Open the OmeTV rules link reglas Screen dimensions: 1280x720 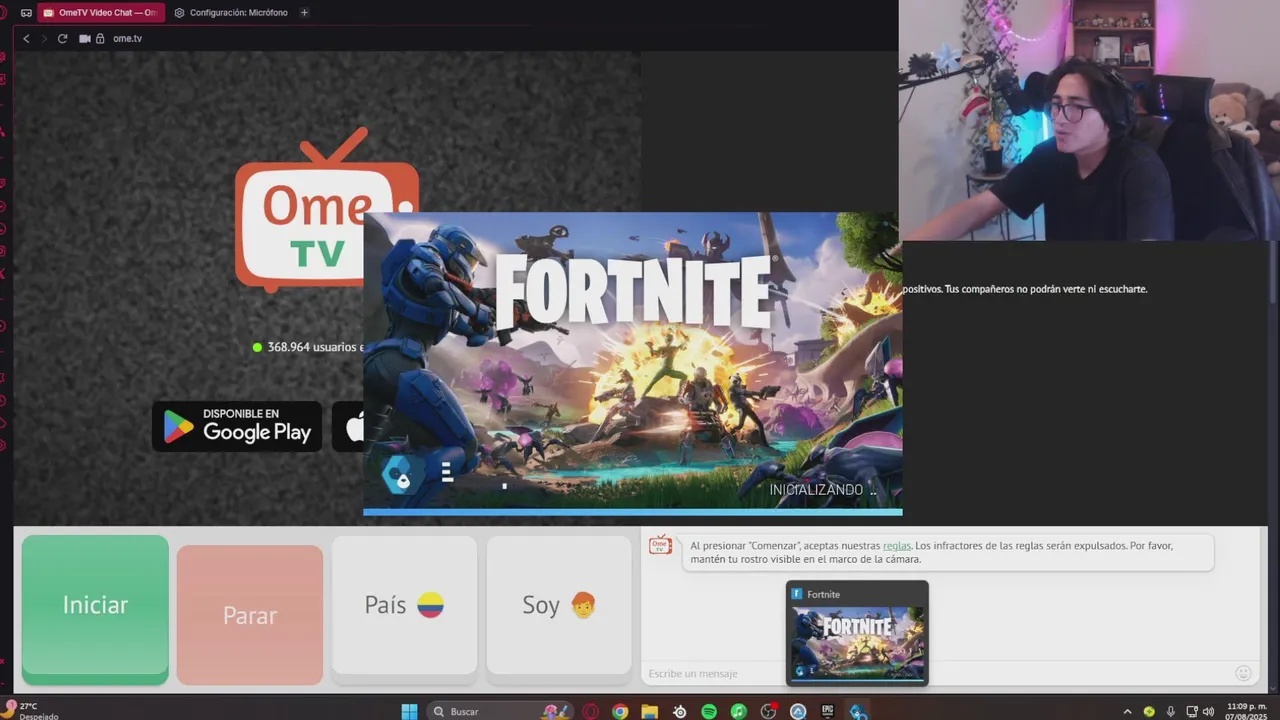click(x=897, y=546)
